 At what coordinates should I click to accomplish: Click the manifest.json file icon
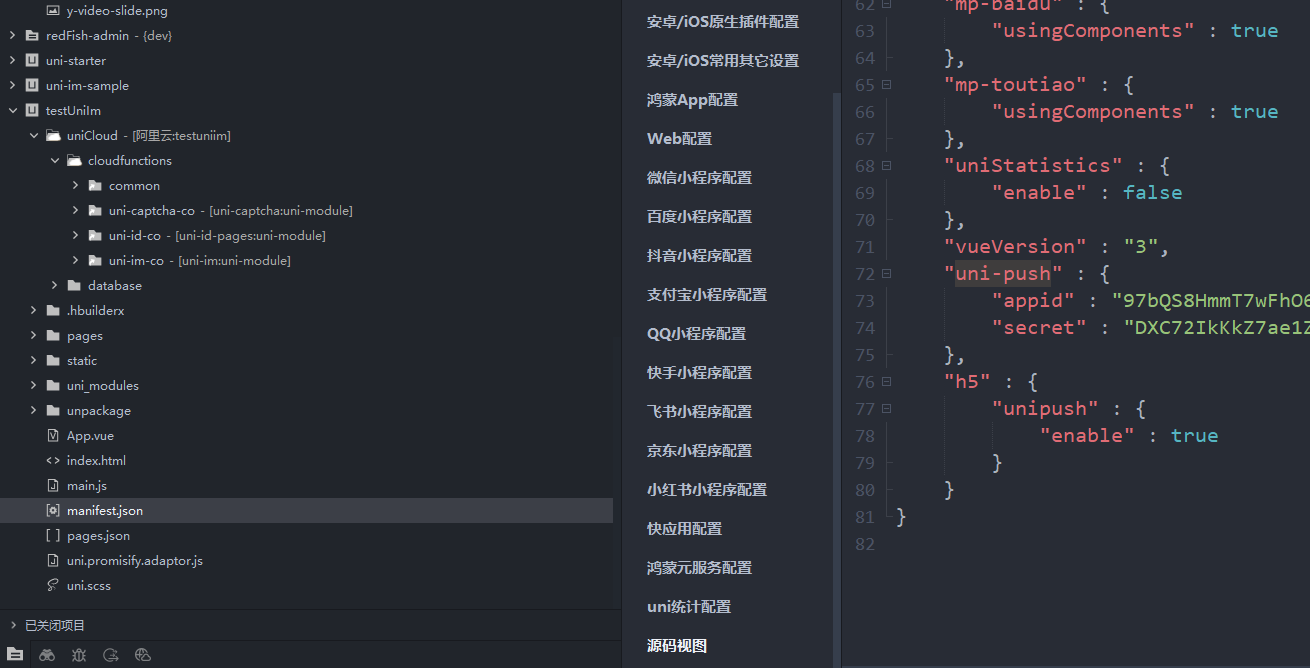click(54, 510)
